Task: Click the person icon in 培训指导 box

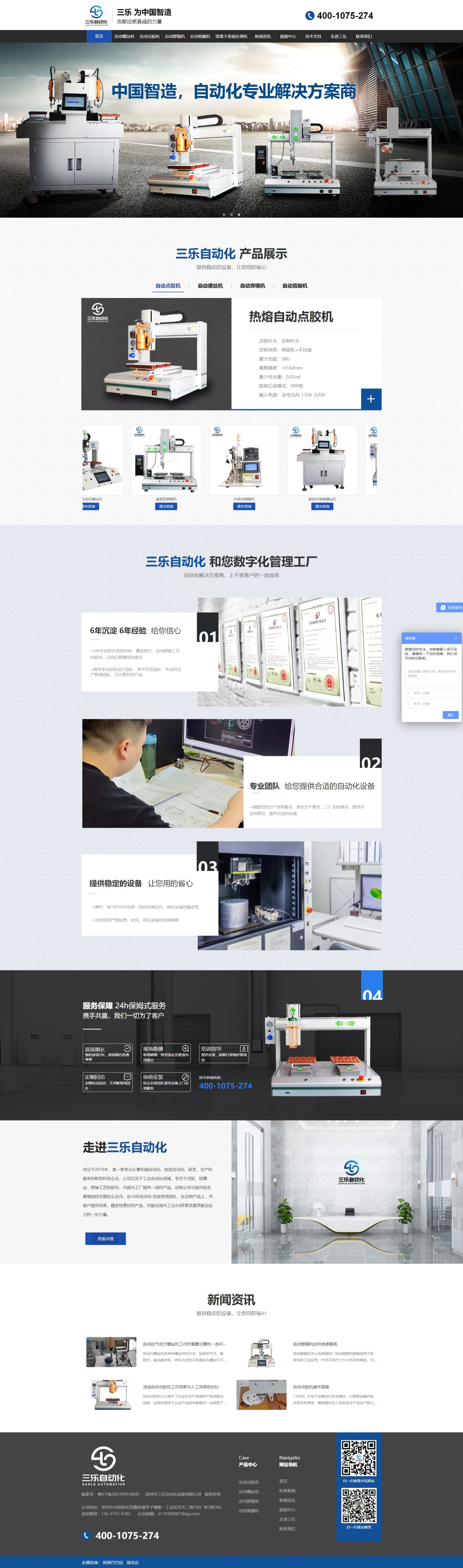Action: pos(243,1048)
